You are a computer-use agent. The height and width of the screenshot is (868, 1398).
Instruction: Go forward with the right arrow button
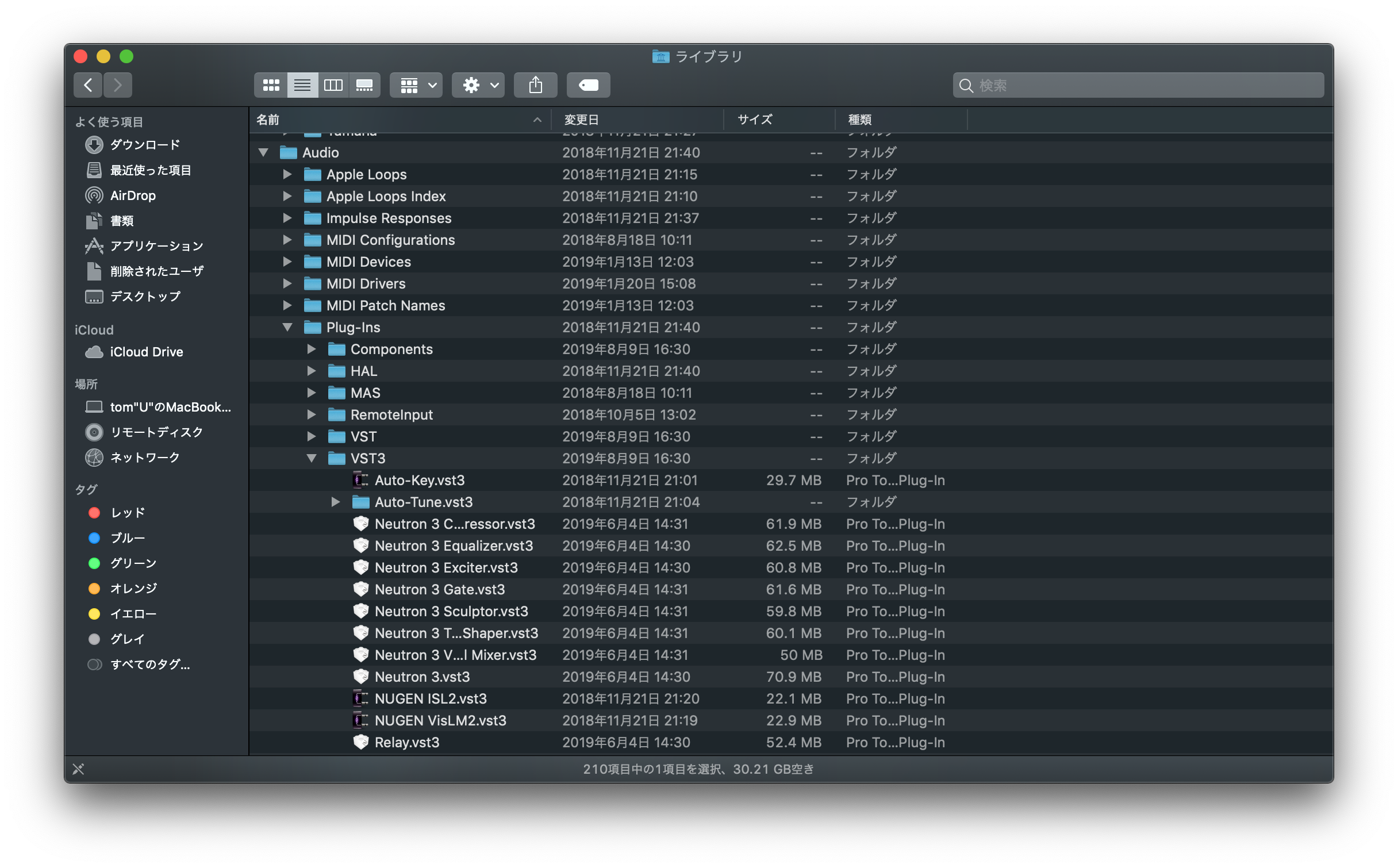coord(118,85)
